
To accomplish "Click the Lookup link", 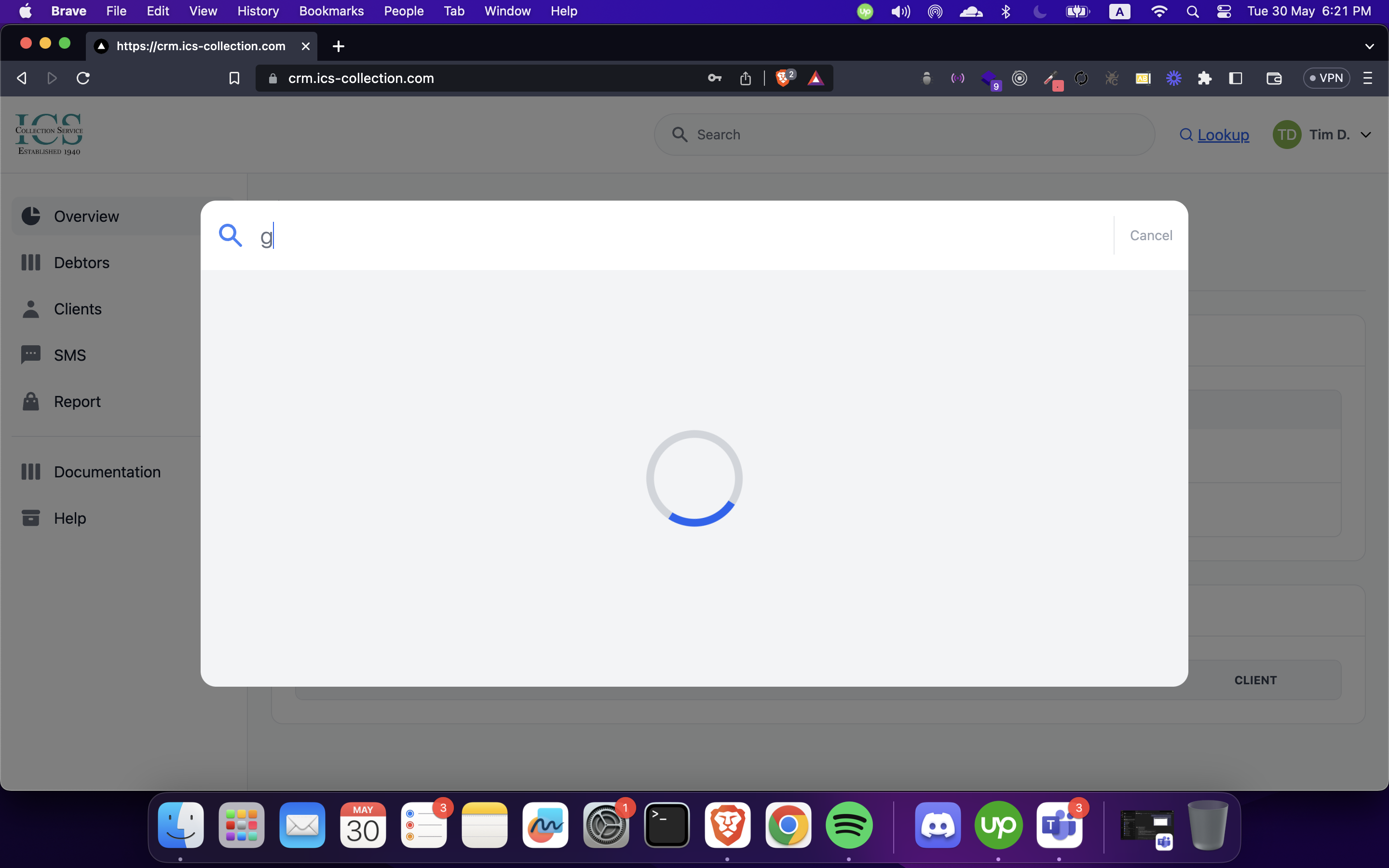I will pyautogui.click(x=1223, y=135).
